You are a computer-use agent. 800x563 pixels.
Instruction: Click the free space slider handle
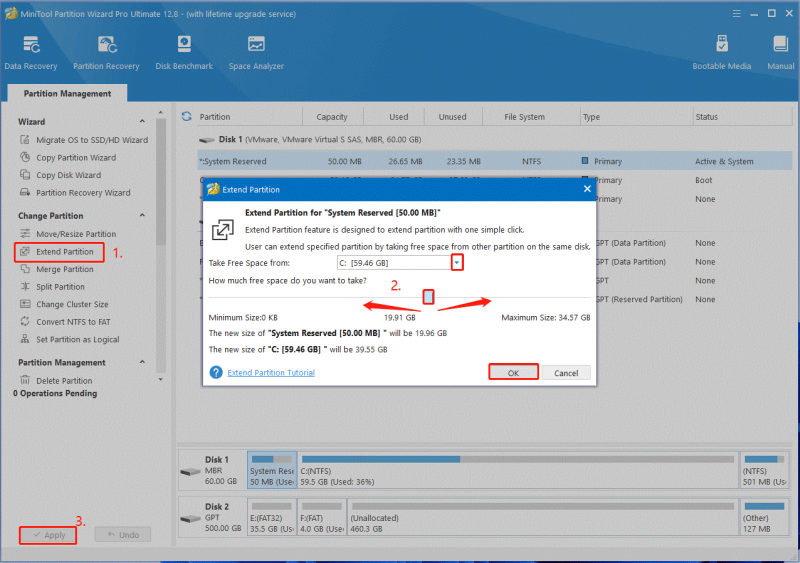[x=429, y=297]
